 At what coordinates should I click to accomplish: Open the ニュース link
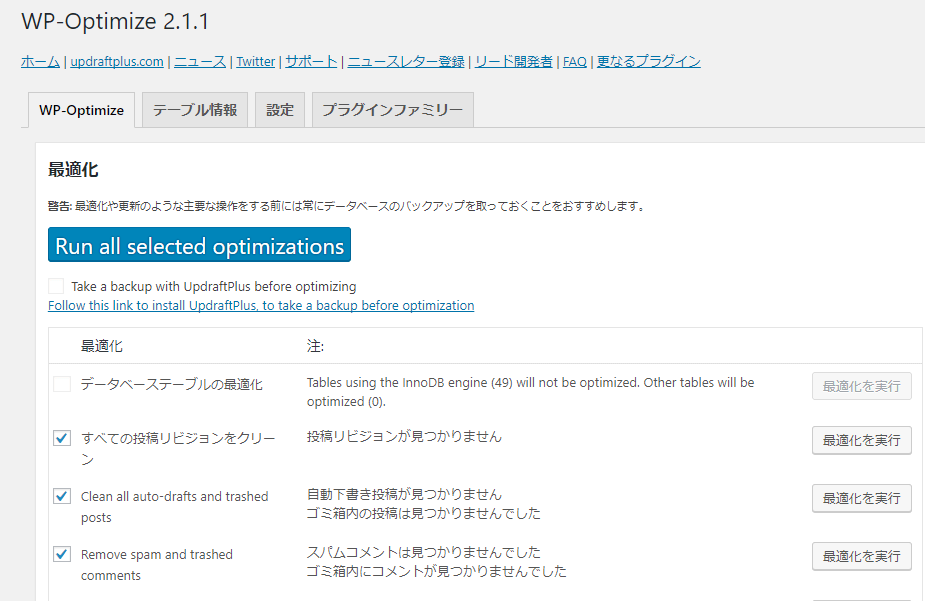tap(200, 61)
